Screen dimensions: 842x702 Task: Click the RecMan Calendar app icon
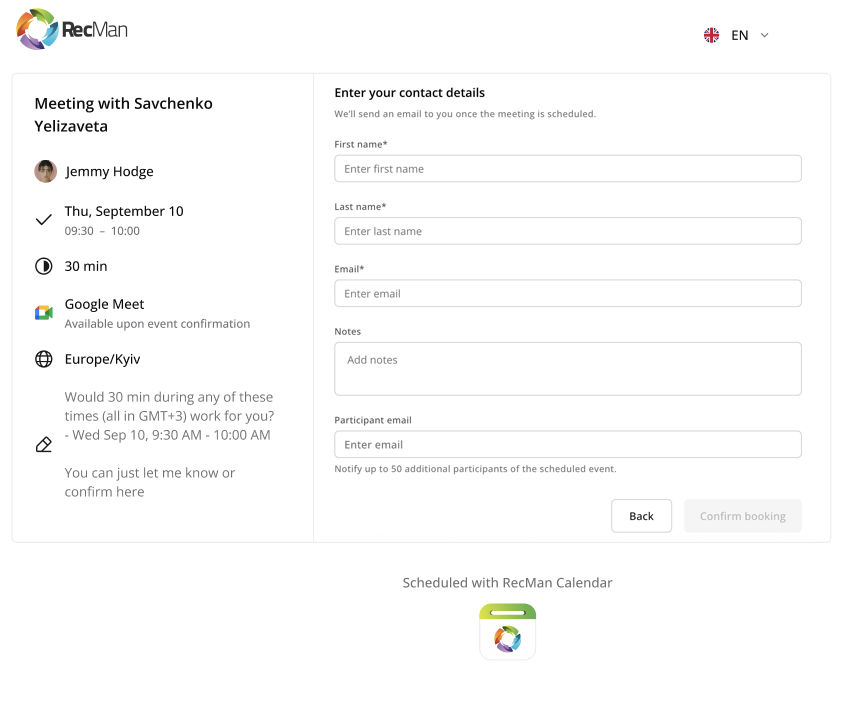coord(508,631)
